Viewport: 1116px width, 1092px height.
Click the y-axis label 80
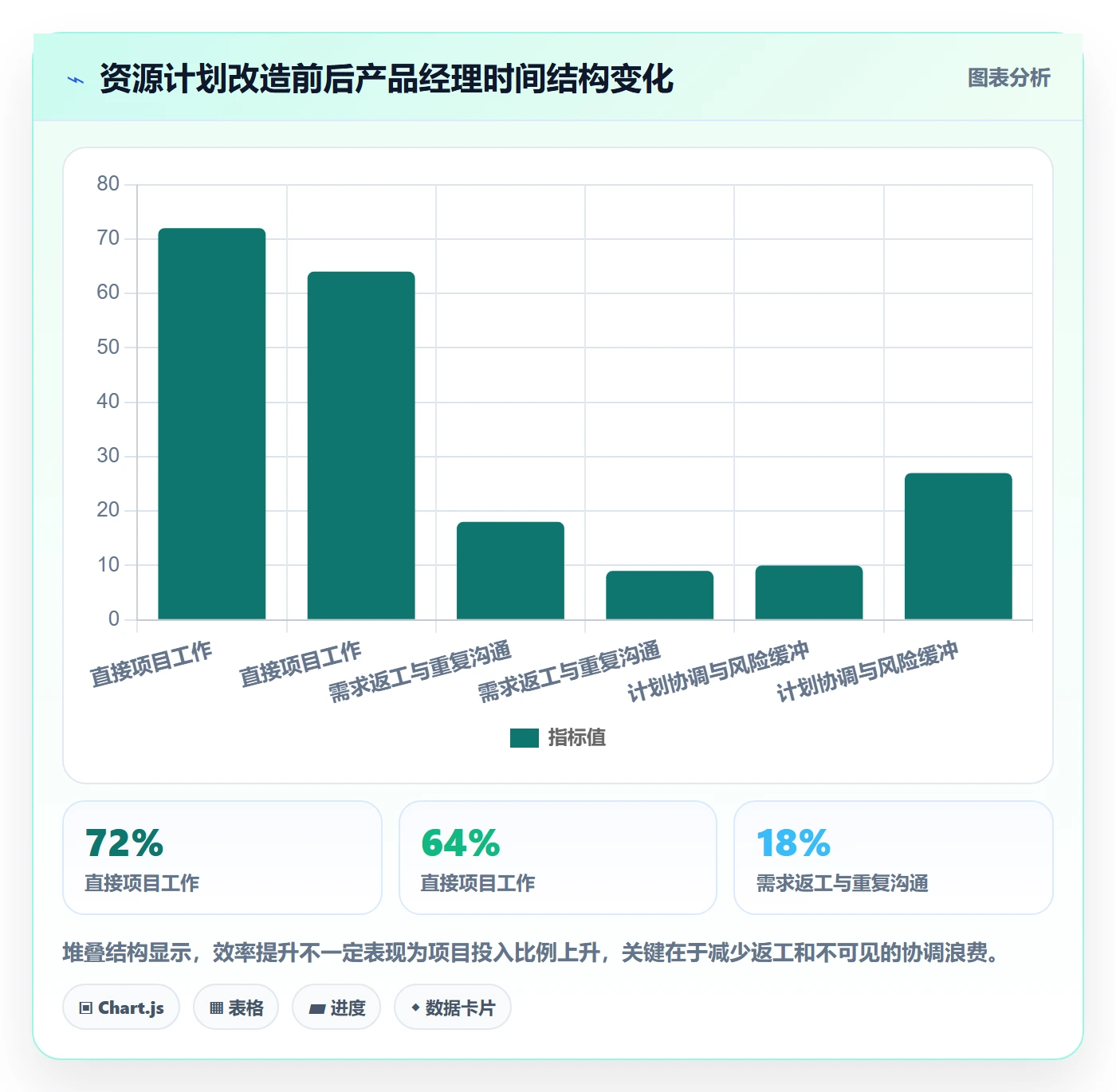[x=108, y=184]
